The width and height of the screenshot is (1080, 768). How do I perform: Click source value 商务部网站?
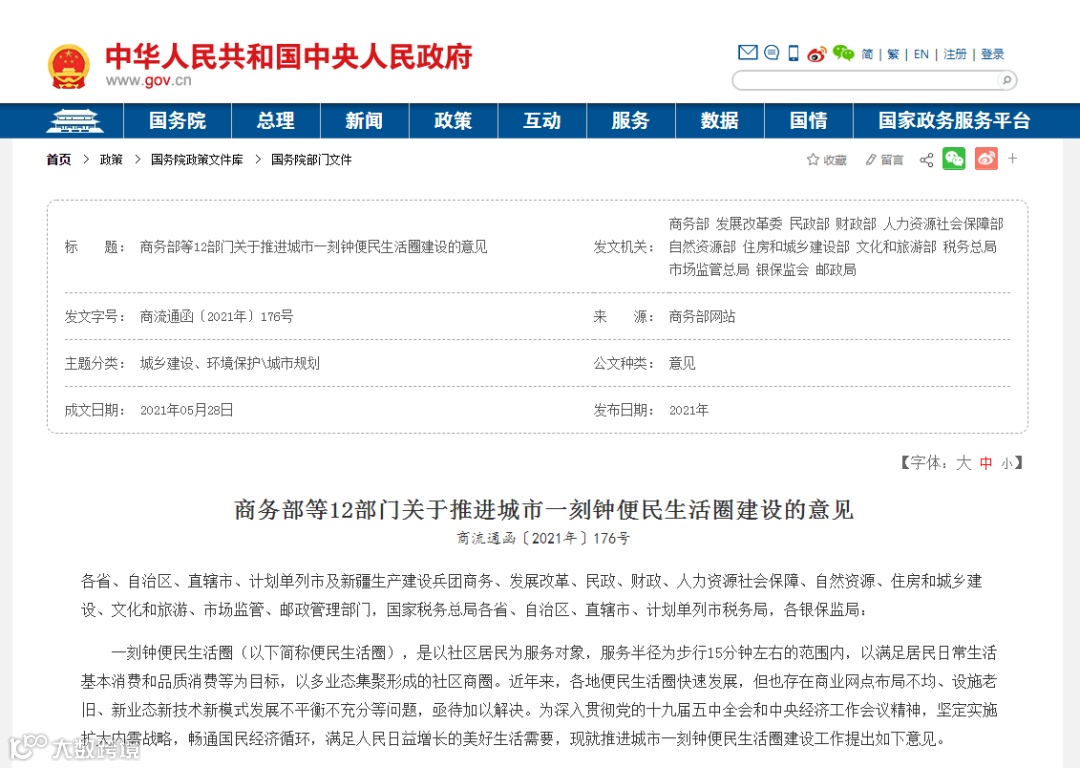(702, 317)
